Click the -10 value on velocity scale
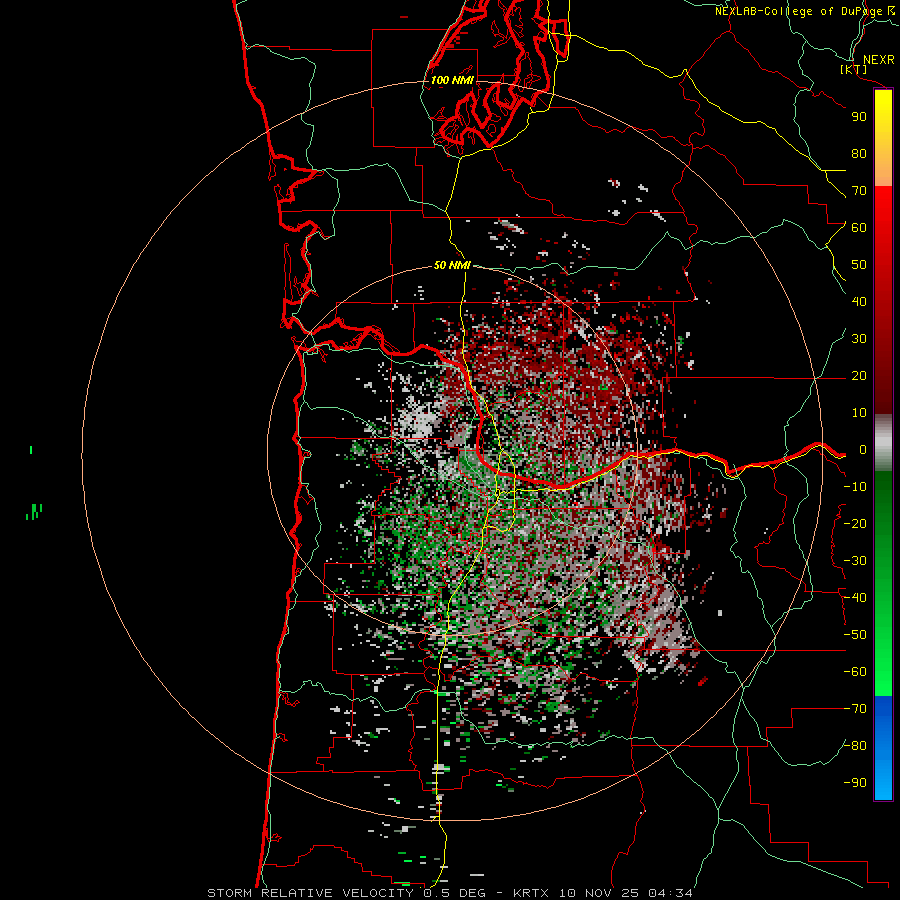Viewport: 900px width, 900px height. [x=855, y=487]
